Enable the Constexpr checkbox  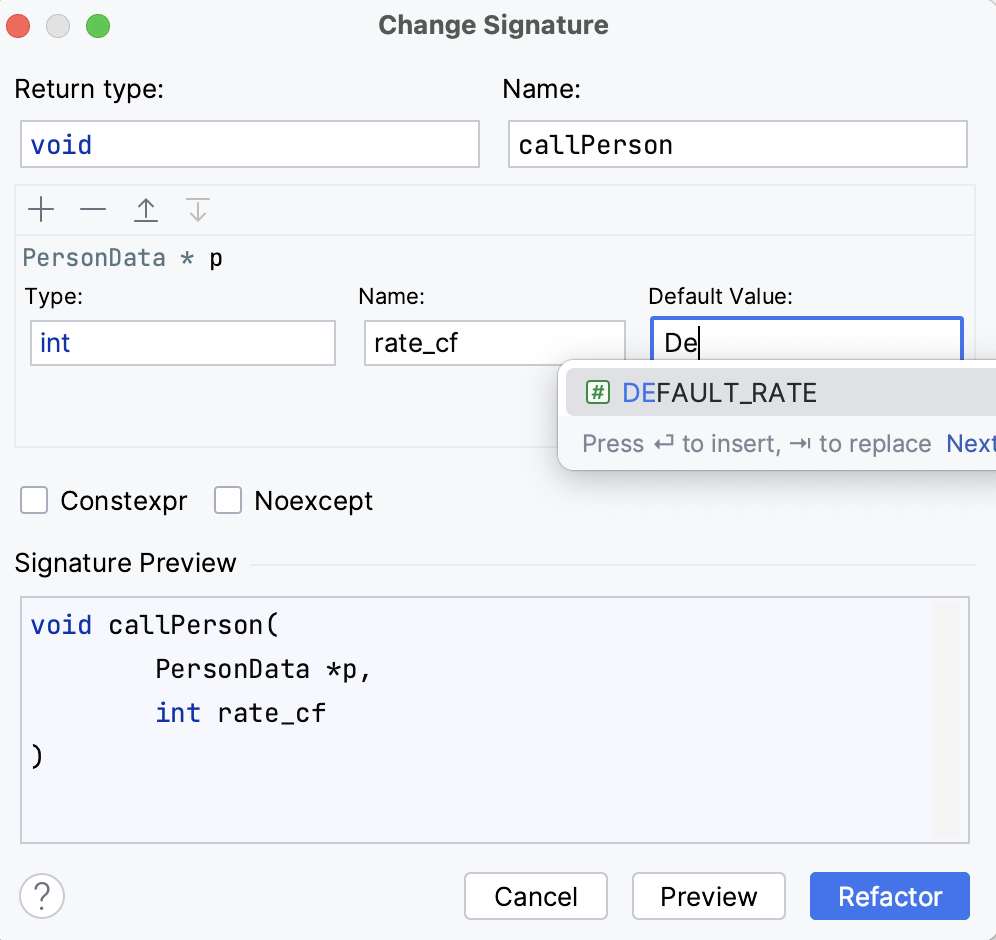[33, 500]
